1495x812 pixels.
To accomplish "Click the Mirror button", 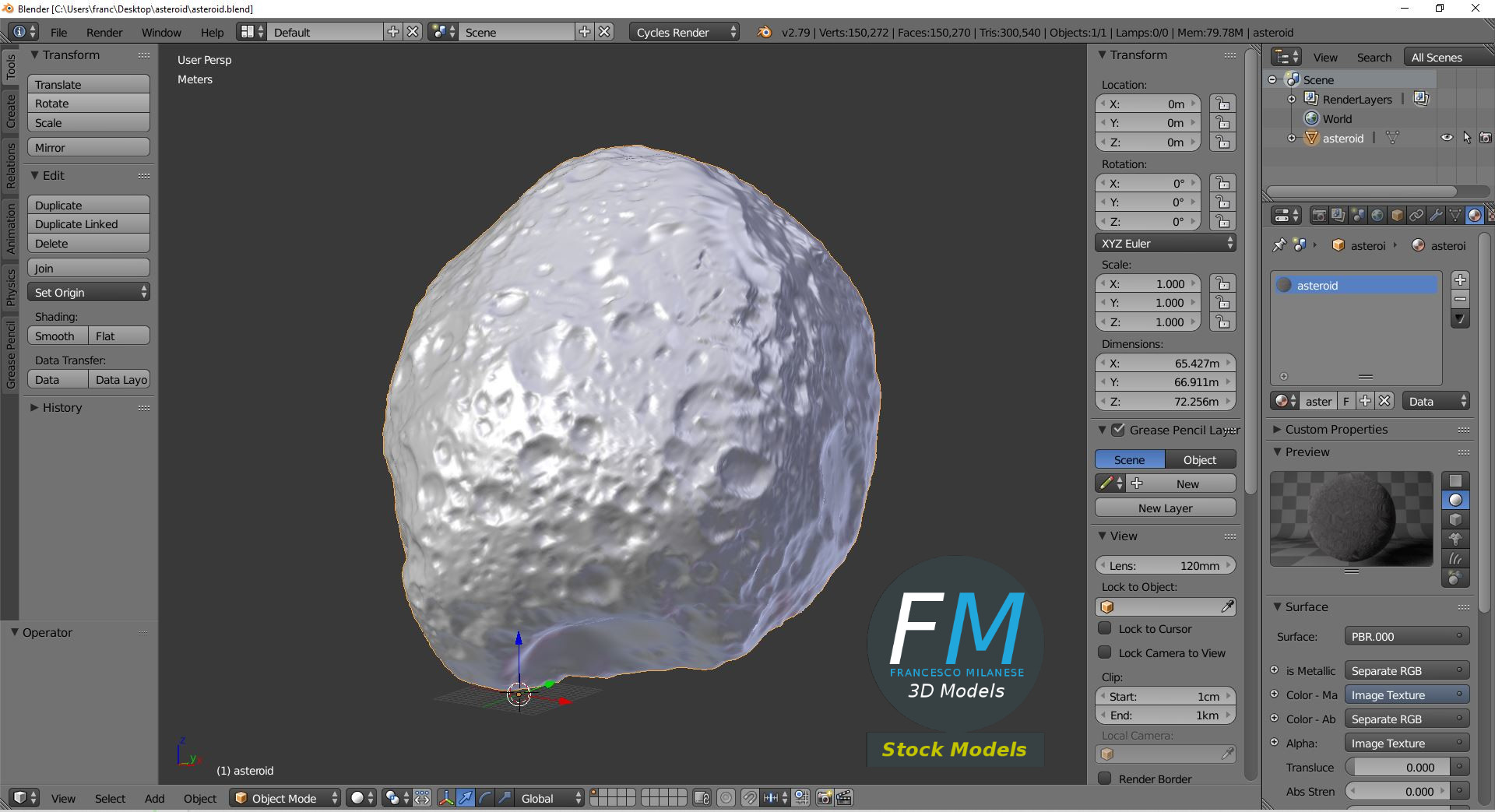I will [x=89, y=147].
